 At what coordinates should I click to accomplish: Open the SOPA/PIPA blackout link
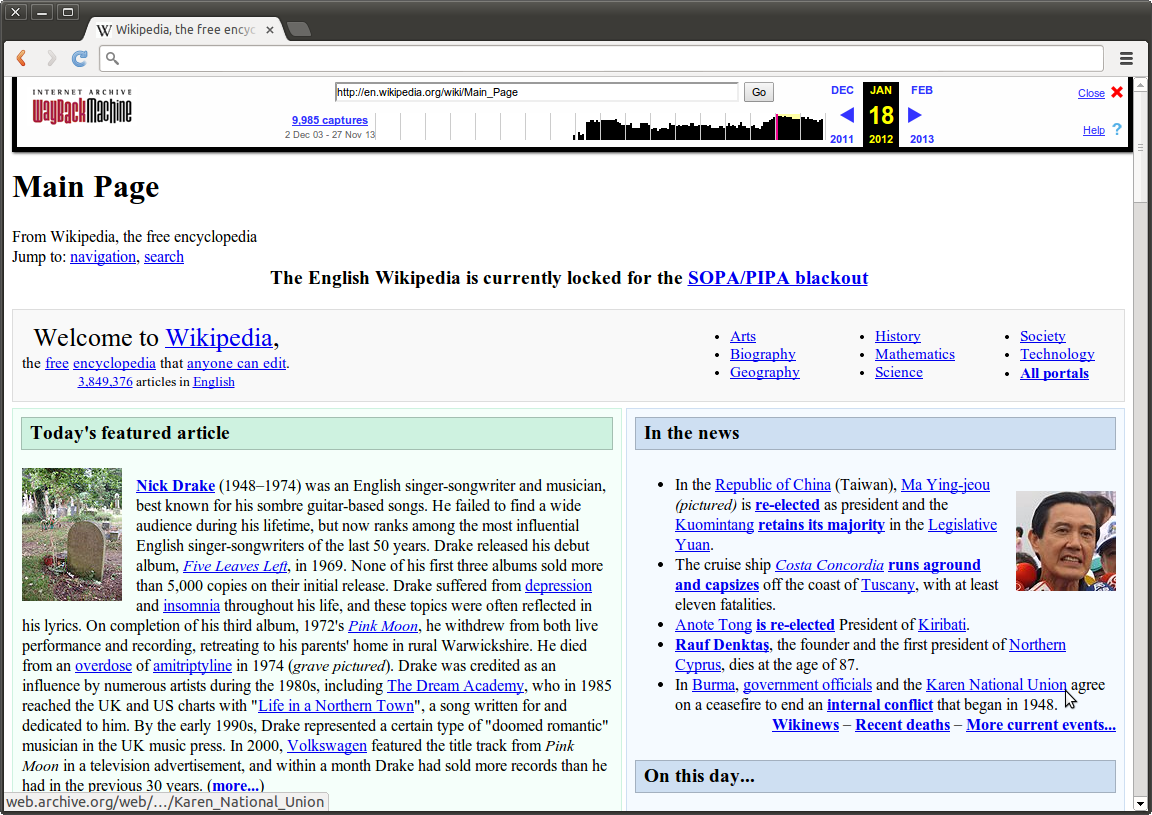coord(777,278)
